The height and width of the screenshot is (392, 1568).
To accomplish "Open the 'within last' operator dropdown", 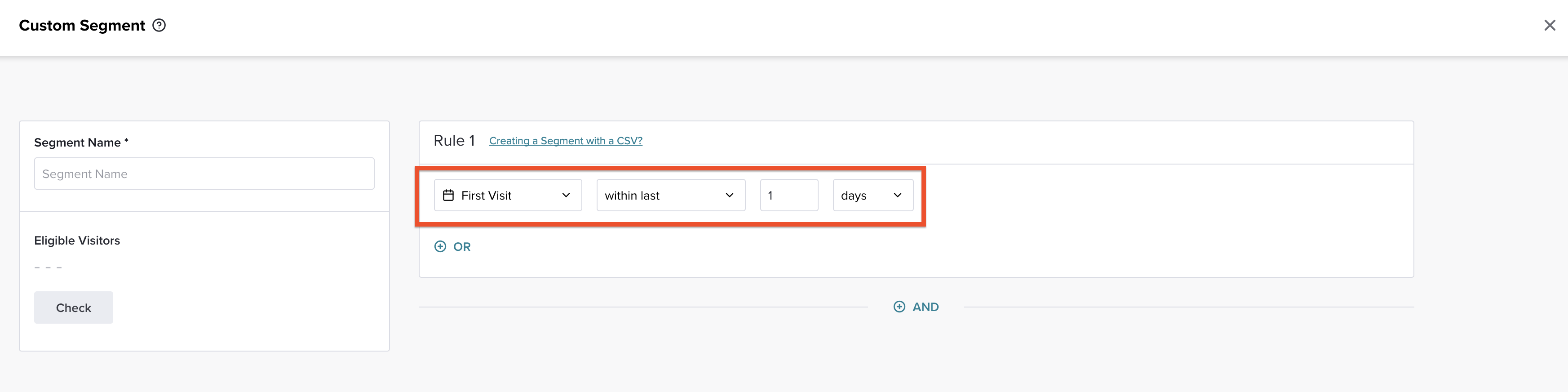I will click(x=671, y=196).
